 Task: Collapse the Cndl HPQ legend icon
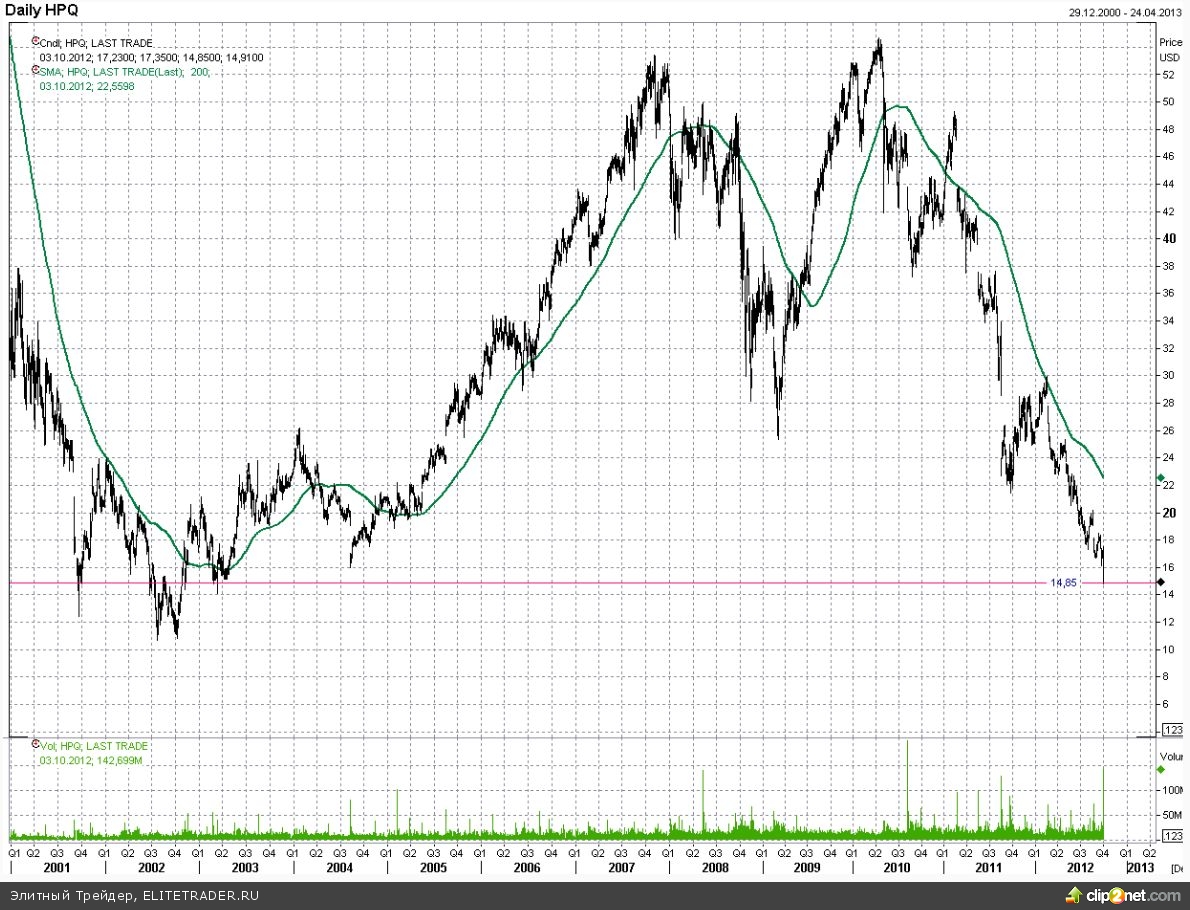click(35, 42)
